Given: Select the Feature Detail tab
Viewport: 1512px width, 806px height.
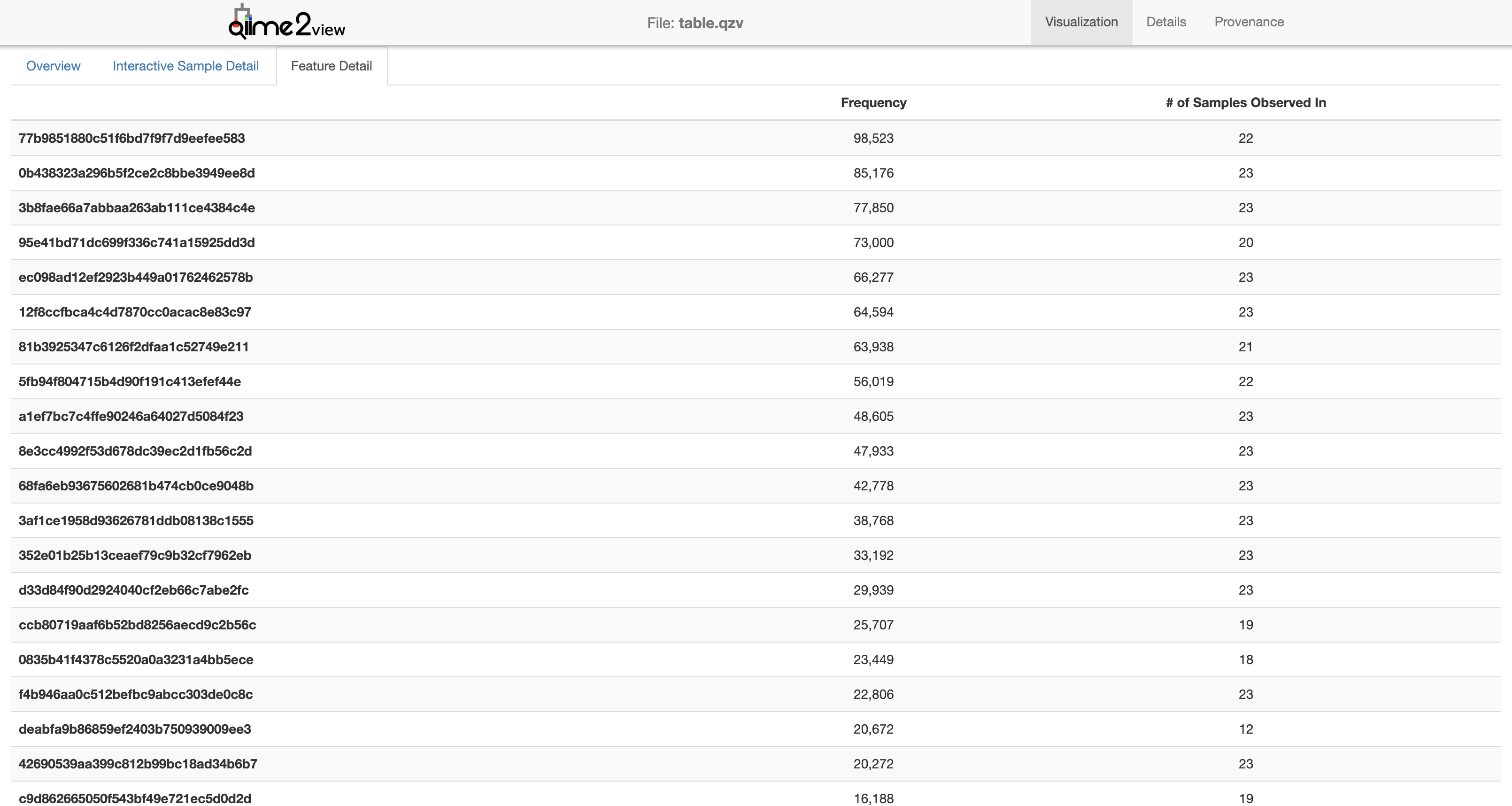Looking at the screenshot, I should coord(331,66).
